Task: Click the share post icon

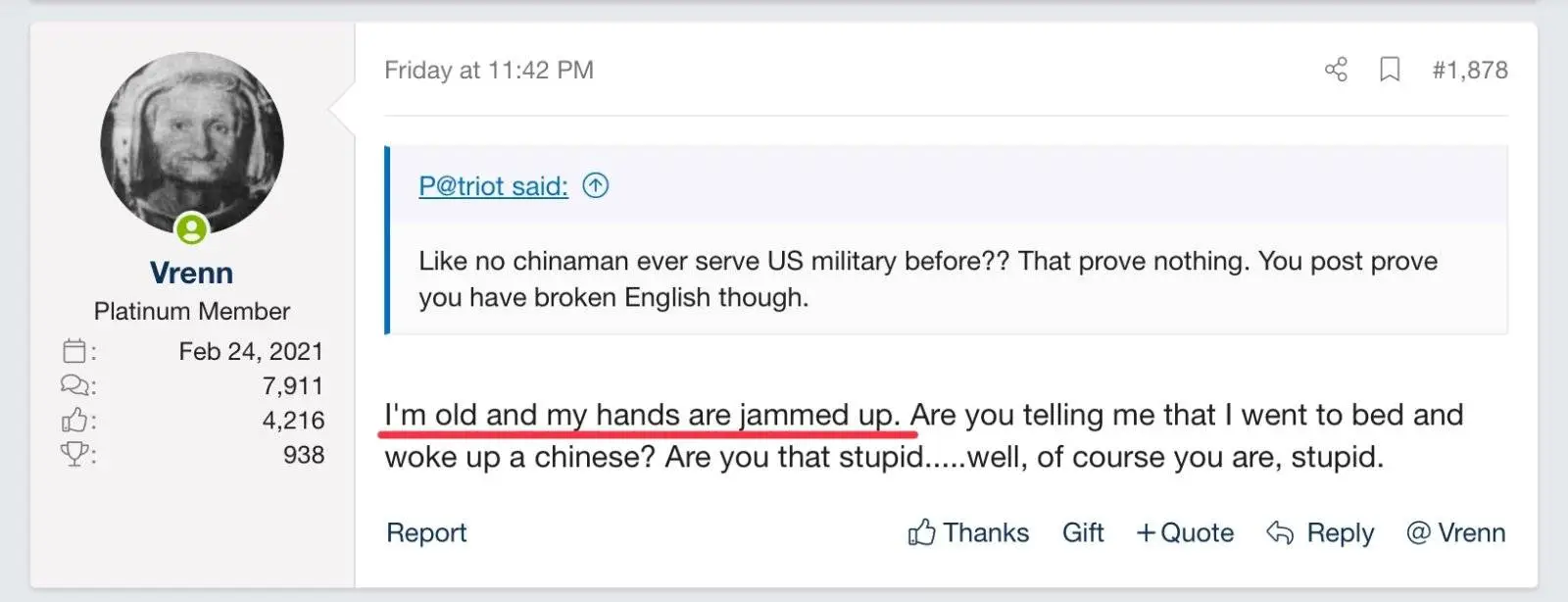Action: [x=1336, y=70]
